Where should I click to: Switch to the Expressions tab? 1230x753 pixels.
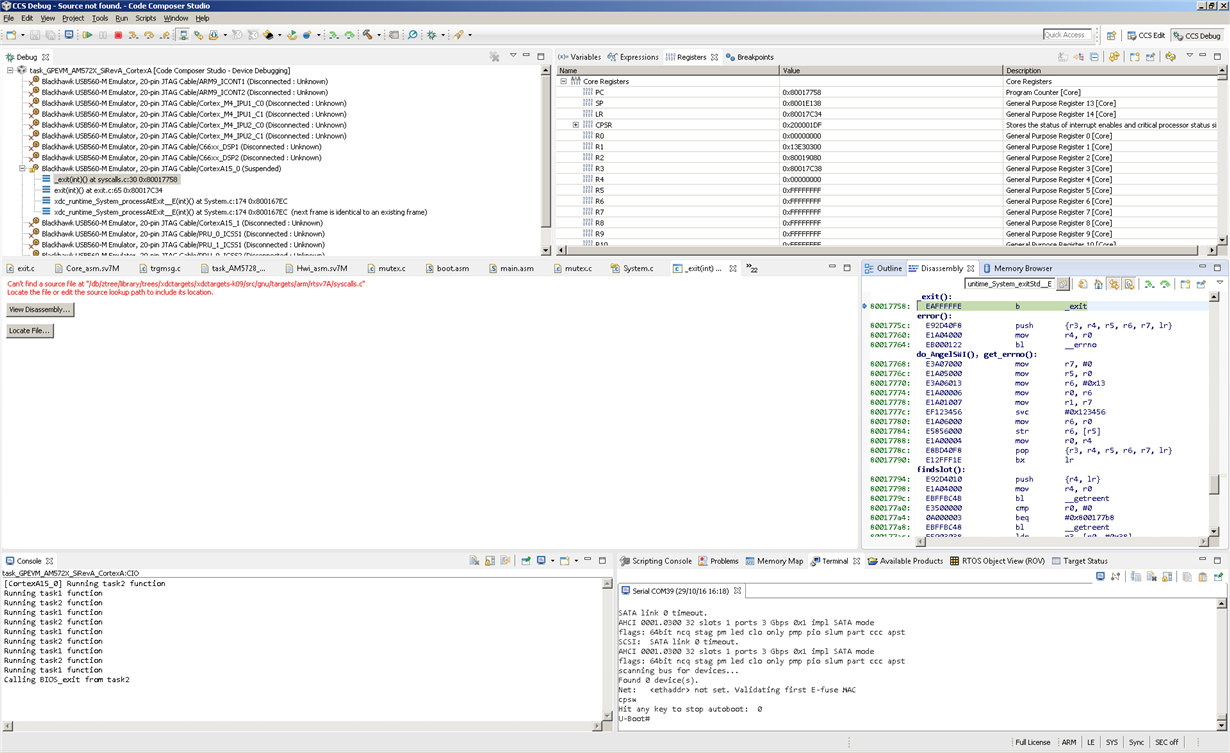(x=633, y=57)
